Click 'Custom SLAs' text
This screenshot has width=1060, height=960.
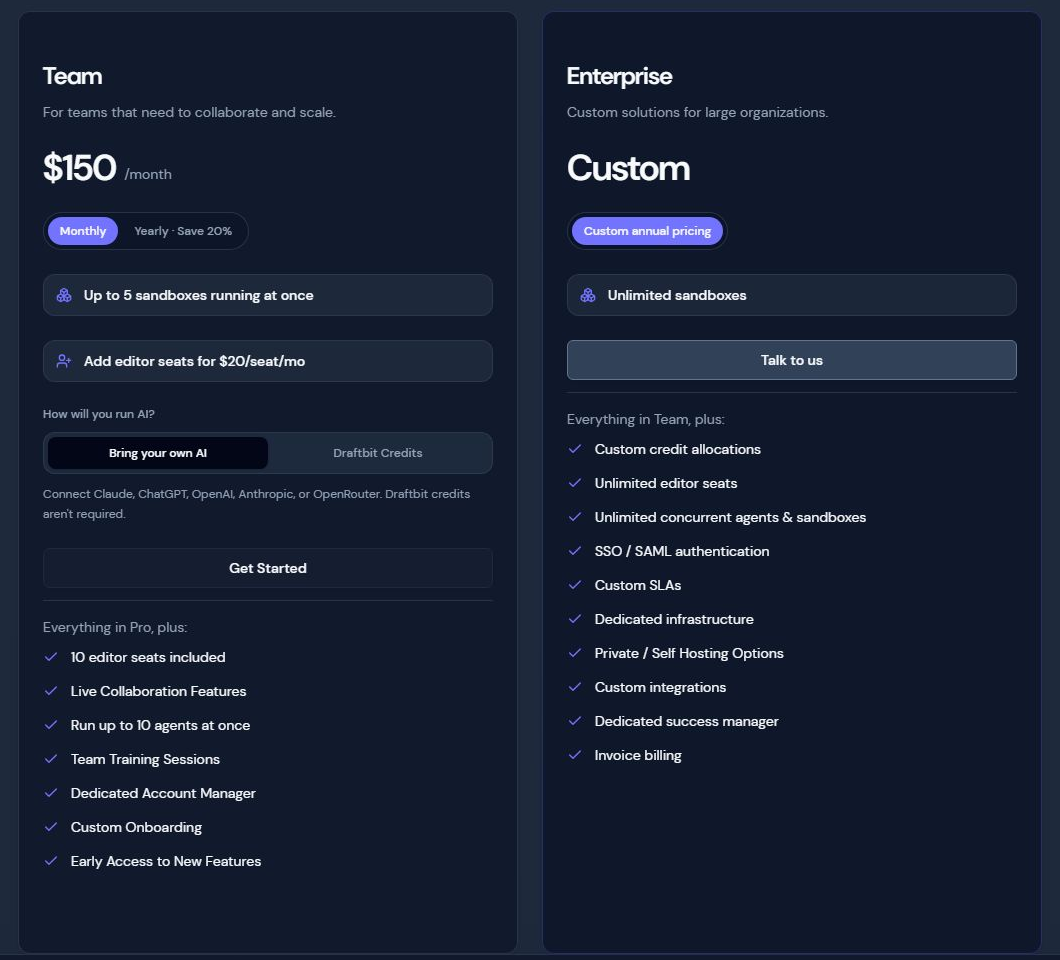pos(637,585)
